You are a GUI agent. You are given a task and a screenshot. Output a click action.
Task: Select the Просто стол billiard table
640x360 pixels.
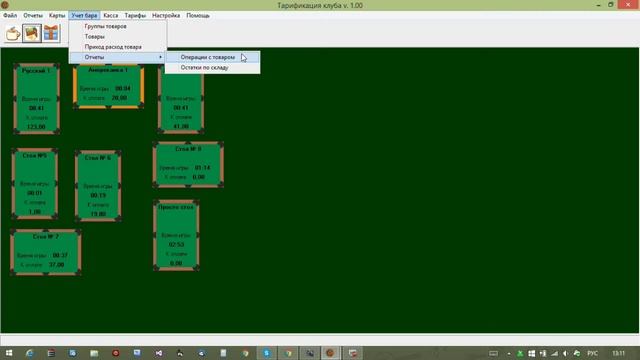[x=176, y=235]
